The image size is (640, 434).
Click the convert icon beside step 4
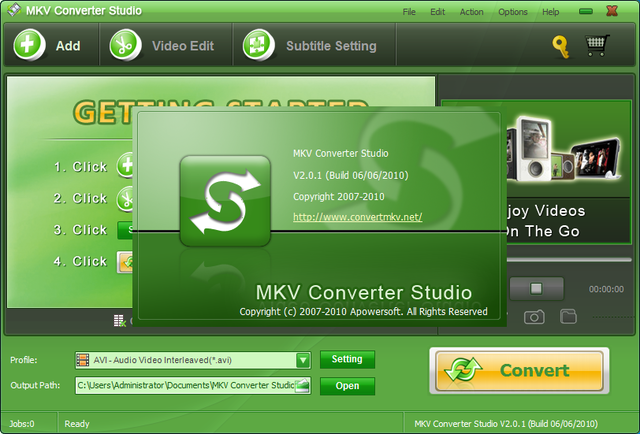point(125,262)
